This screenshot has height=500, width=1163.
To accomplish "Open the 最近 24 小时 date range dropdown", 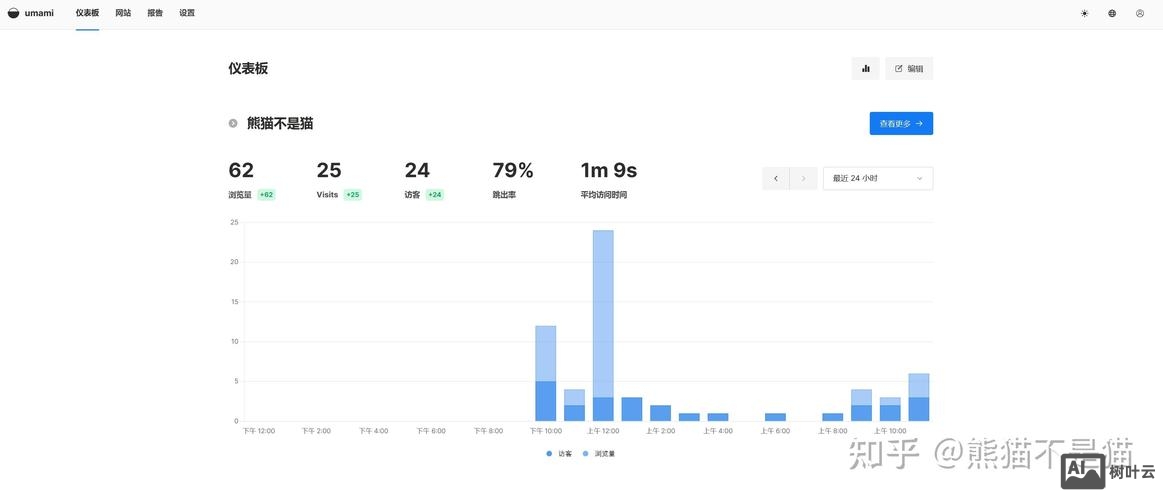I will pos(877,178).
